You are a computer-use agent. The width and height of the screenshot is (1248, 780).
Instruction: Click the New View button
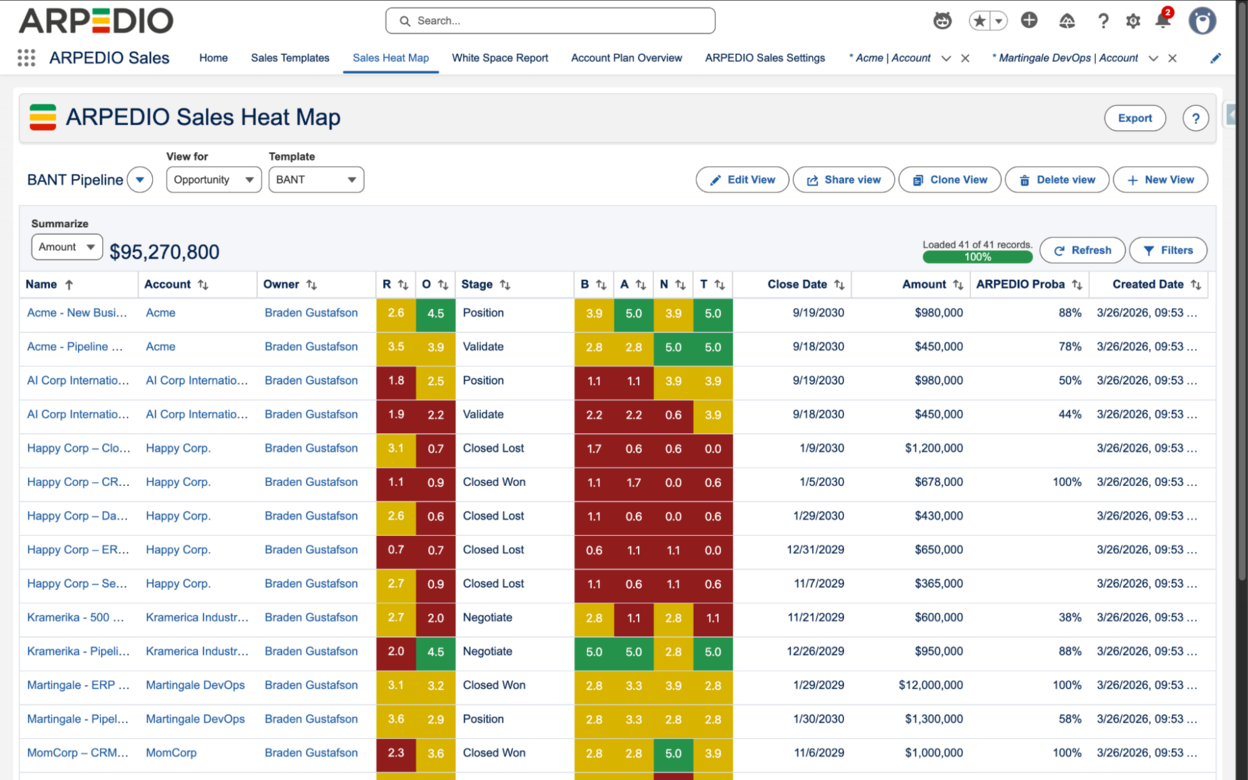click(x=1160, y=180)
